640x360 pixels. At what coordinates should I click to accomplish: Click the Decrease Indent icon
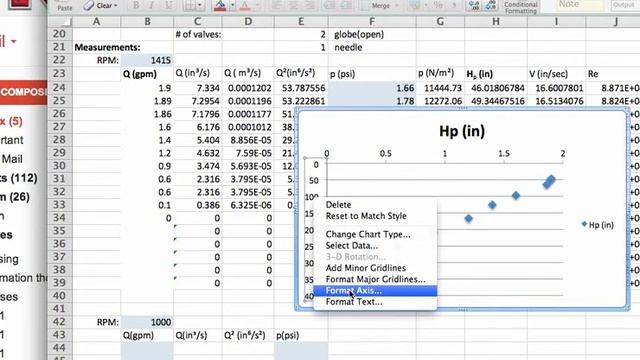(329, 6)
